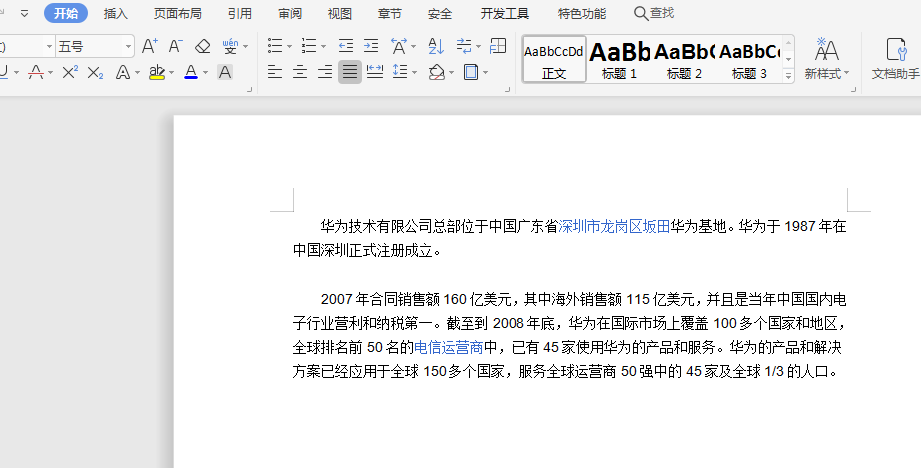This screenshot has height=468, width=921.
Task: Click the increase font size icon
Action: 149,46
